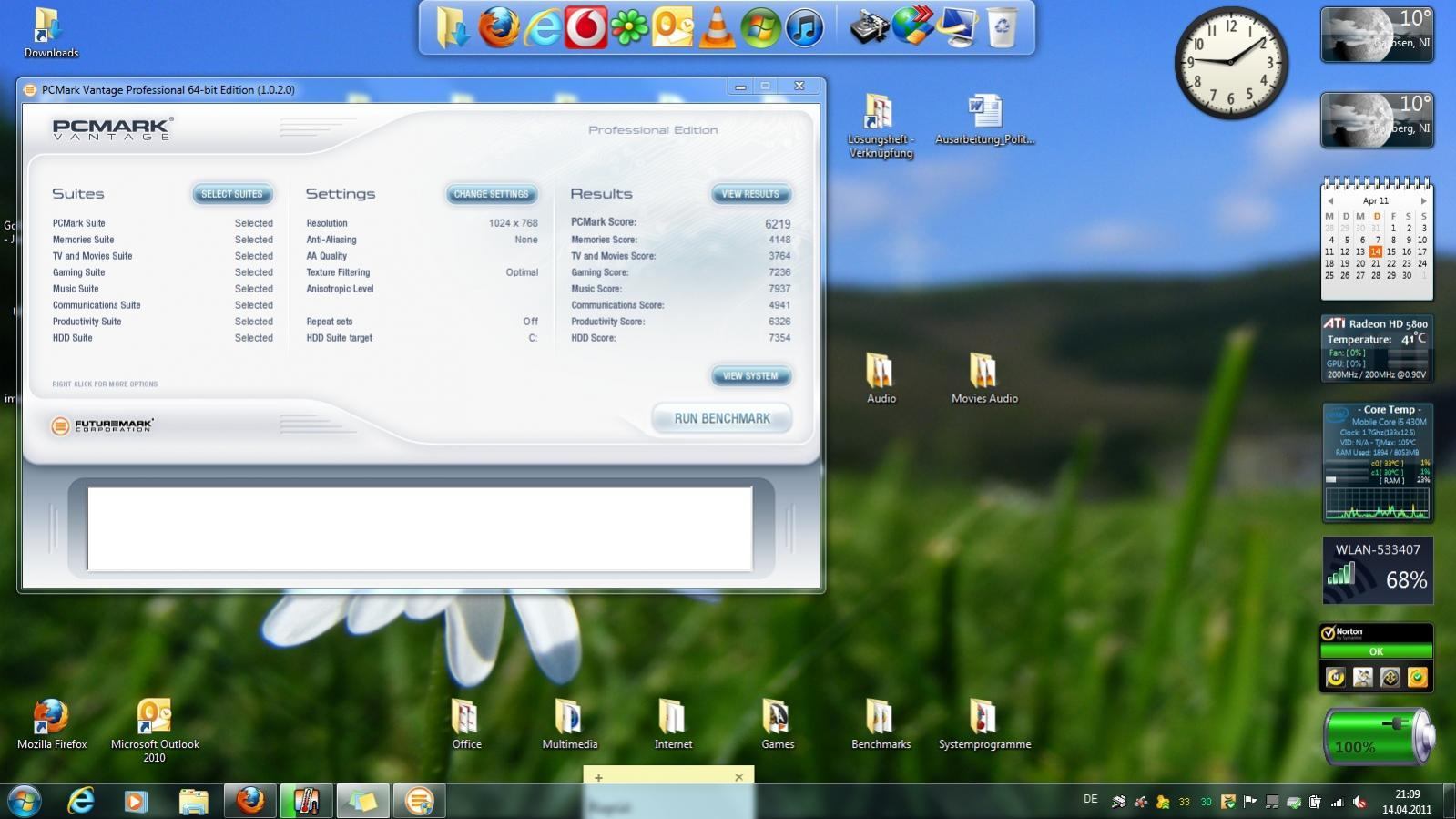The width and height of the screenshot is (1456, 819).
Task: Open the Multimedia desktop folder
Action: click(x=570, y=724)
